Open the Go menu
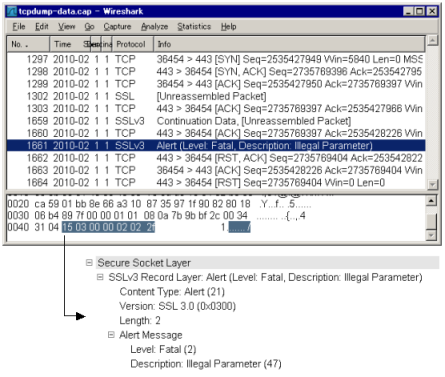 point(89,26)
